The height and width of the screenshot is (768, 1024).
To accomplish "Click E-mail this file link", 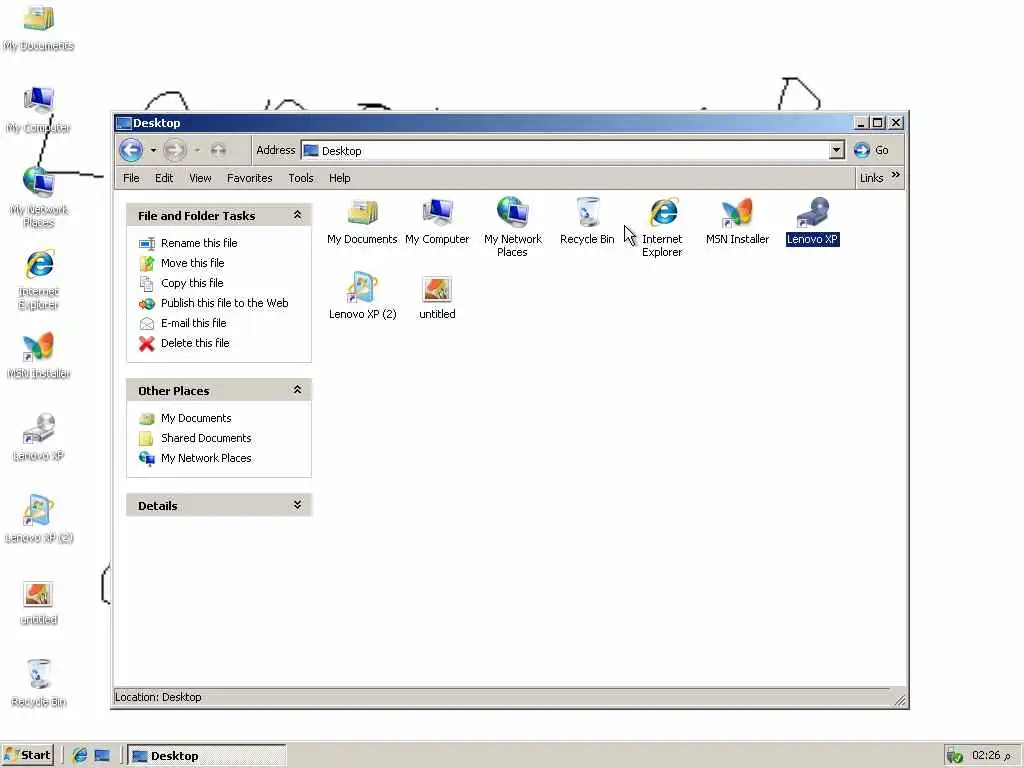I will click(193, 323).
